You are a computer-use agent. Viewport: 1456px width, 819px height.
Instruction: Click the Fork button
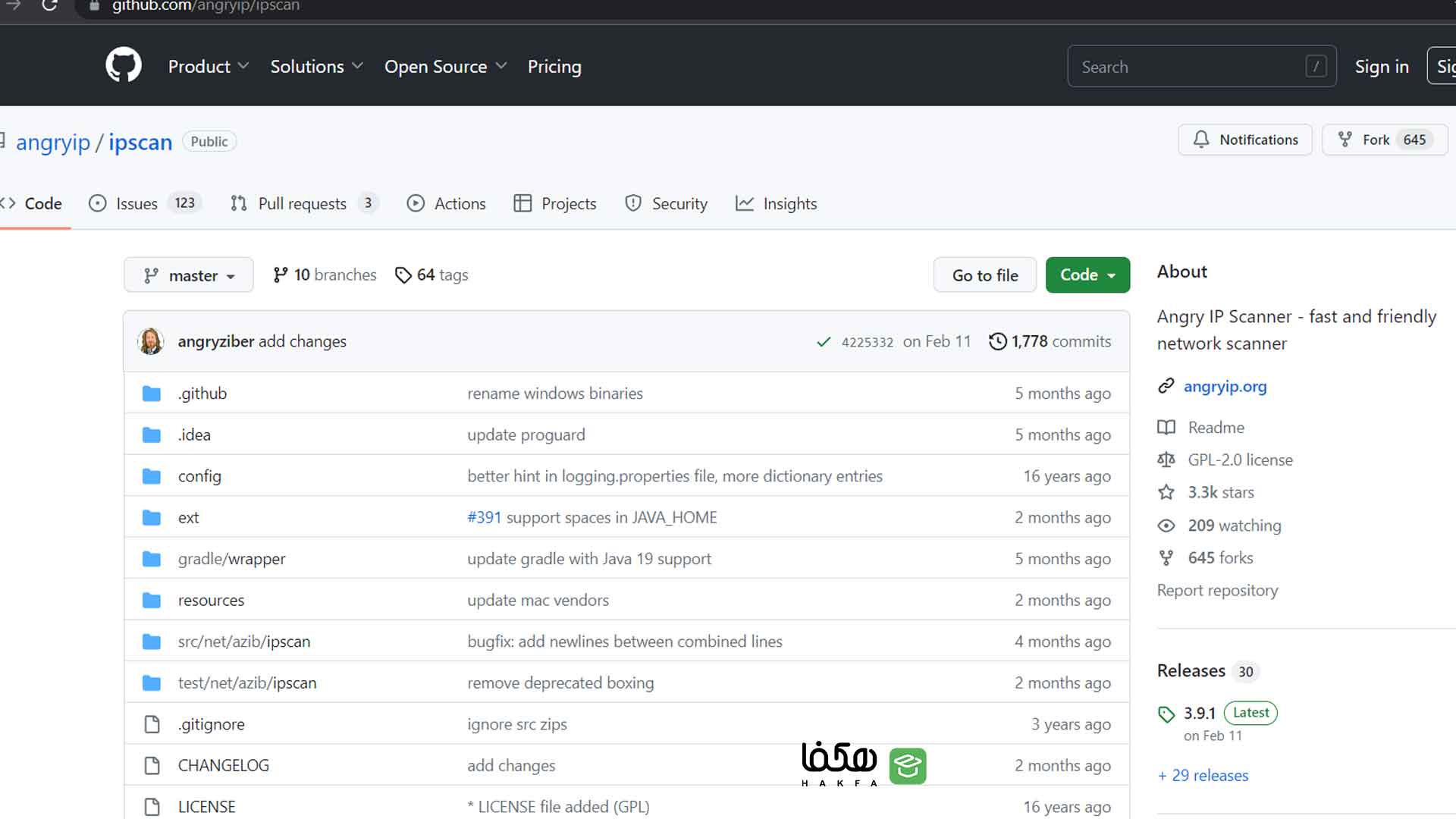[1385, 140]
